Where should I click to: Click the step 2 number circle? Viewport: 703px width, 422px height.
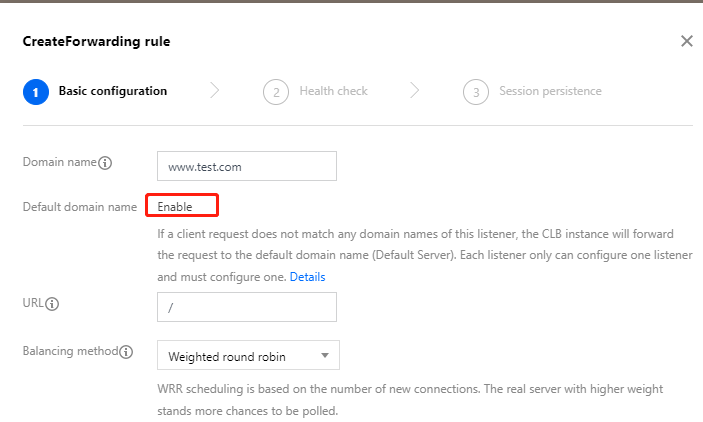(275, 92)
